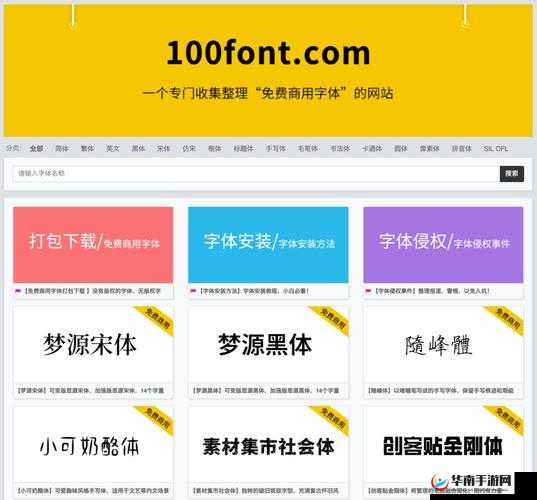Open the 打包下载 red banner card
The height and width of the screenshot is (500, 537).
click(x=93, y=245)
